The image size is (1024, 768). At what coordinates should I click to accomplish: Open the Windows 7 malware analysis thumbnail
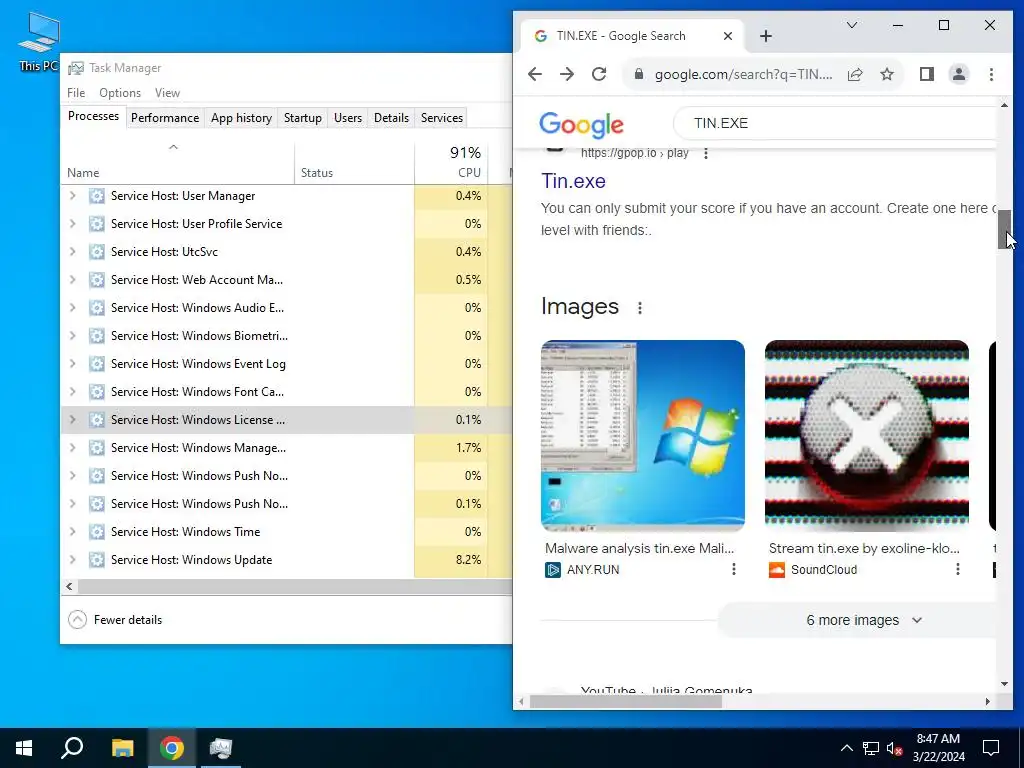(643, 436)
